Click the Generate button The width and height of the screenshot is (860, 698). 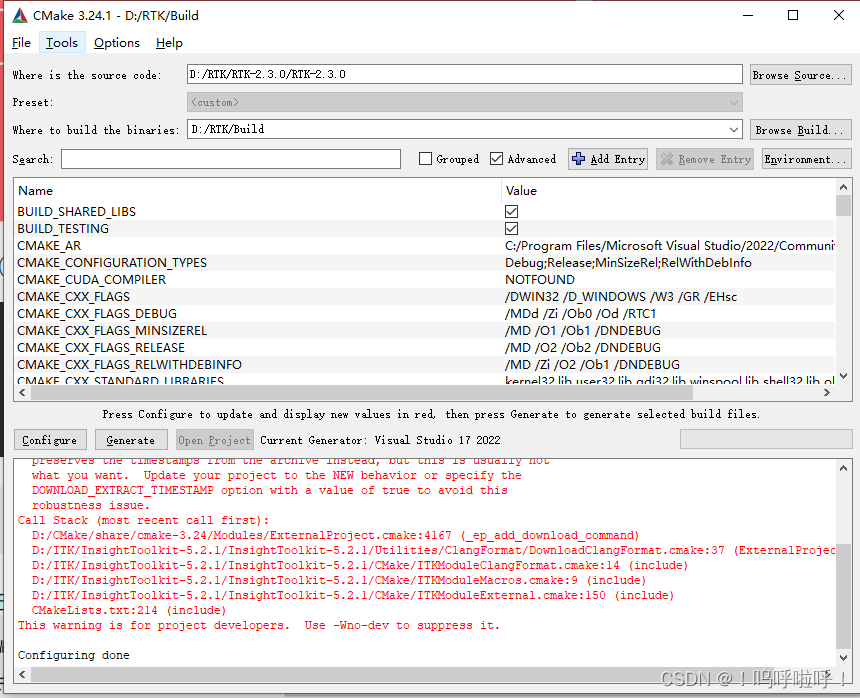pyautogui.click(x=131, y=439)
